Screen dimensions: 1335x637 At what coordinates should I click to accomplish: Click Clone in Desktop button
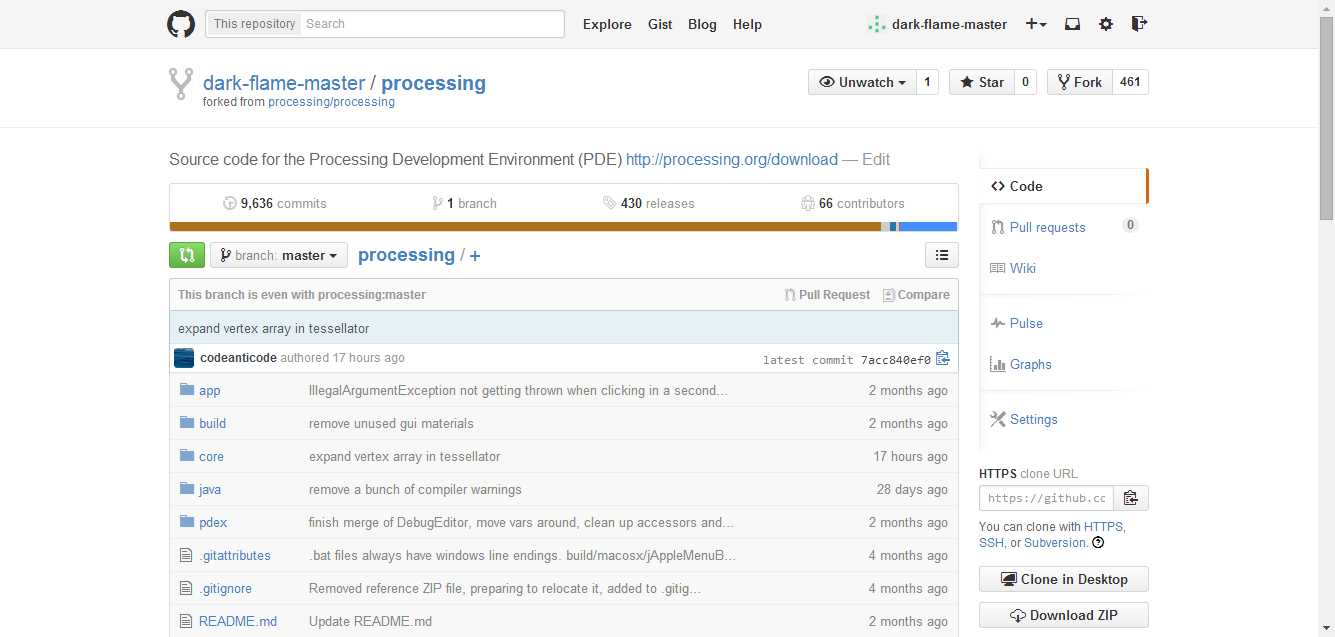(x=1063, y=579)
